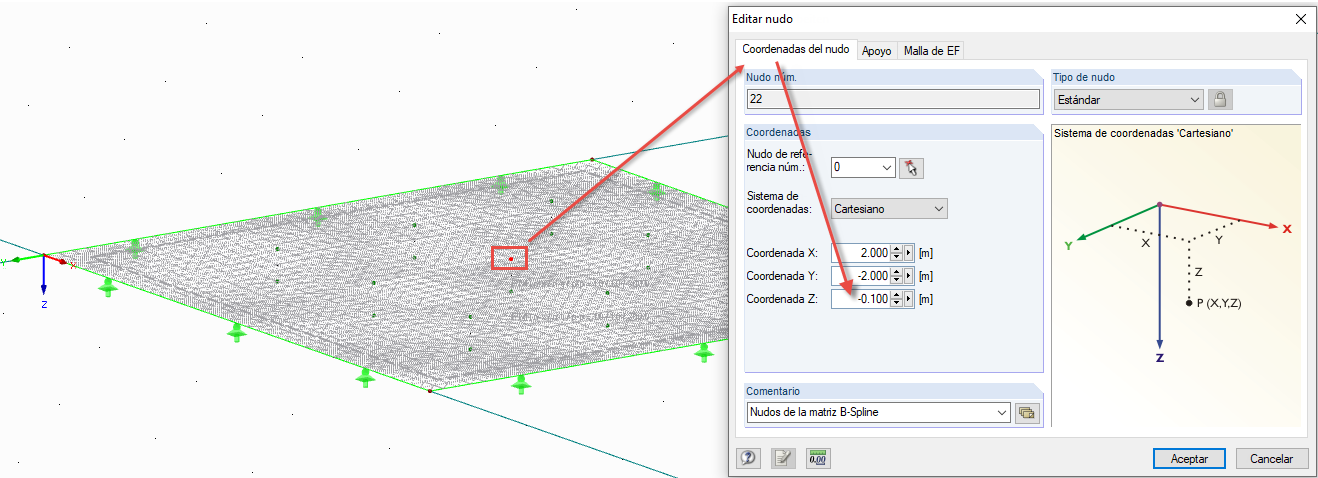Switch to the Apoyo tab
Viewport: 1318px width, 478px height.
coord(877,50)
